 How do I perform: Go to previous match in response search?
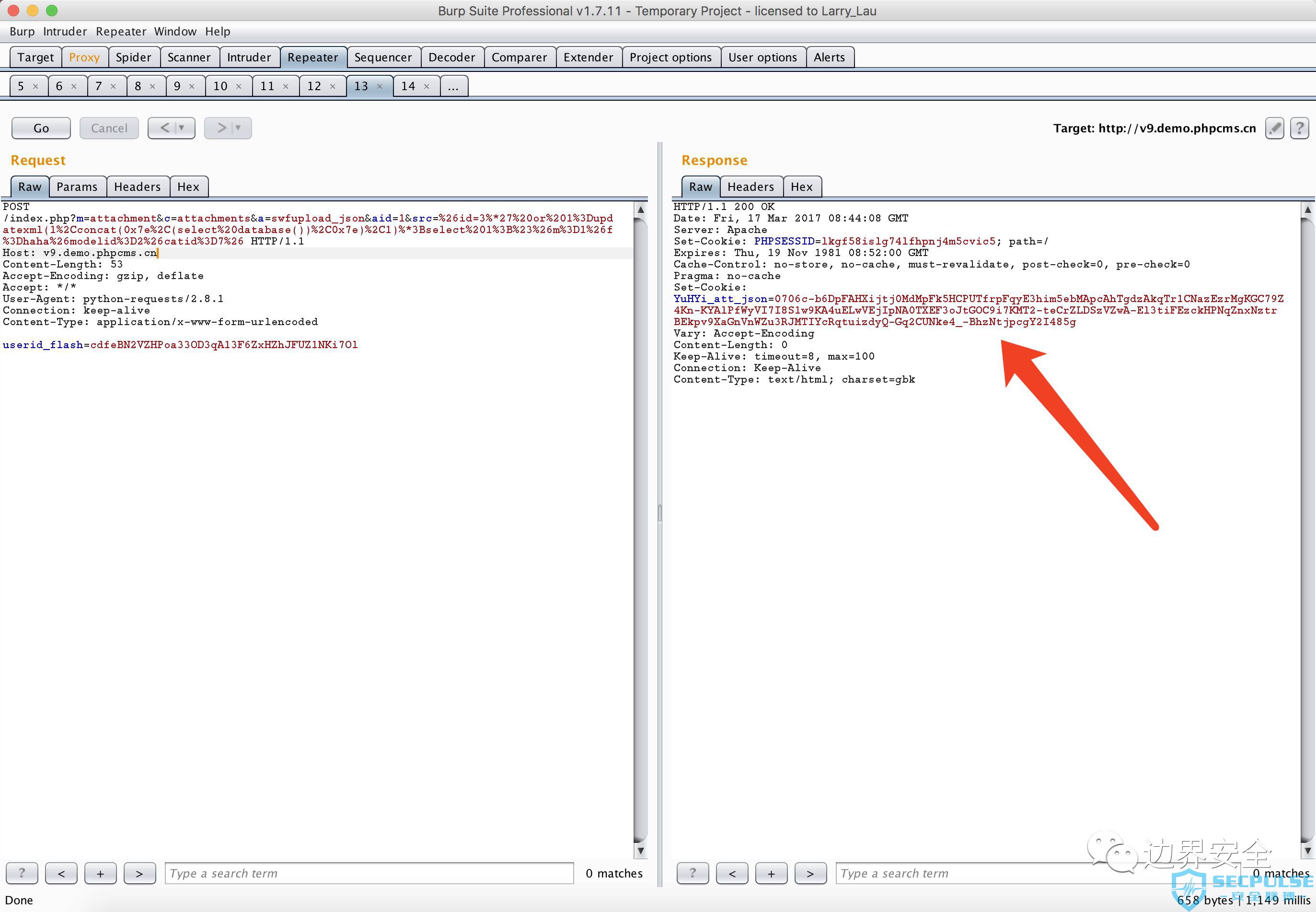[732, 873]
